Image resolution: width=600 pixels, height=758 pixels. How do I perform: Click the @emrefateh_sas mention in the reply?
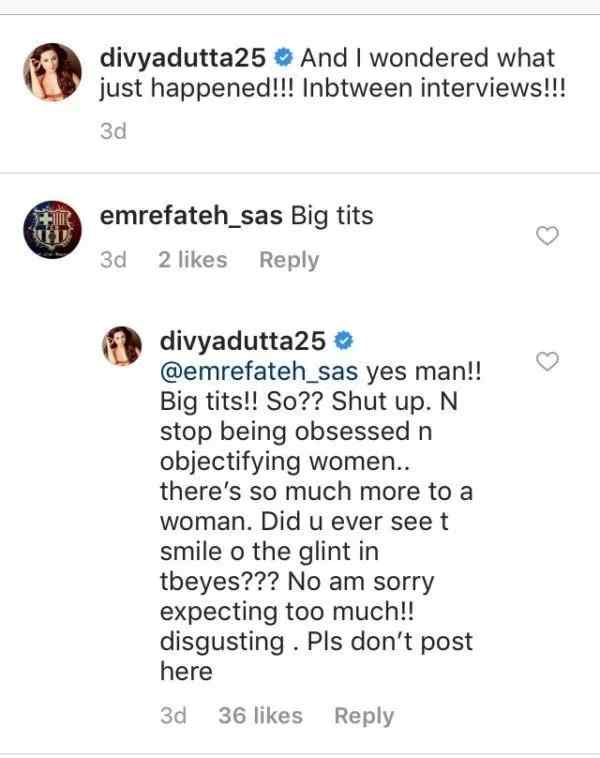(x=259, y=371)
